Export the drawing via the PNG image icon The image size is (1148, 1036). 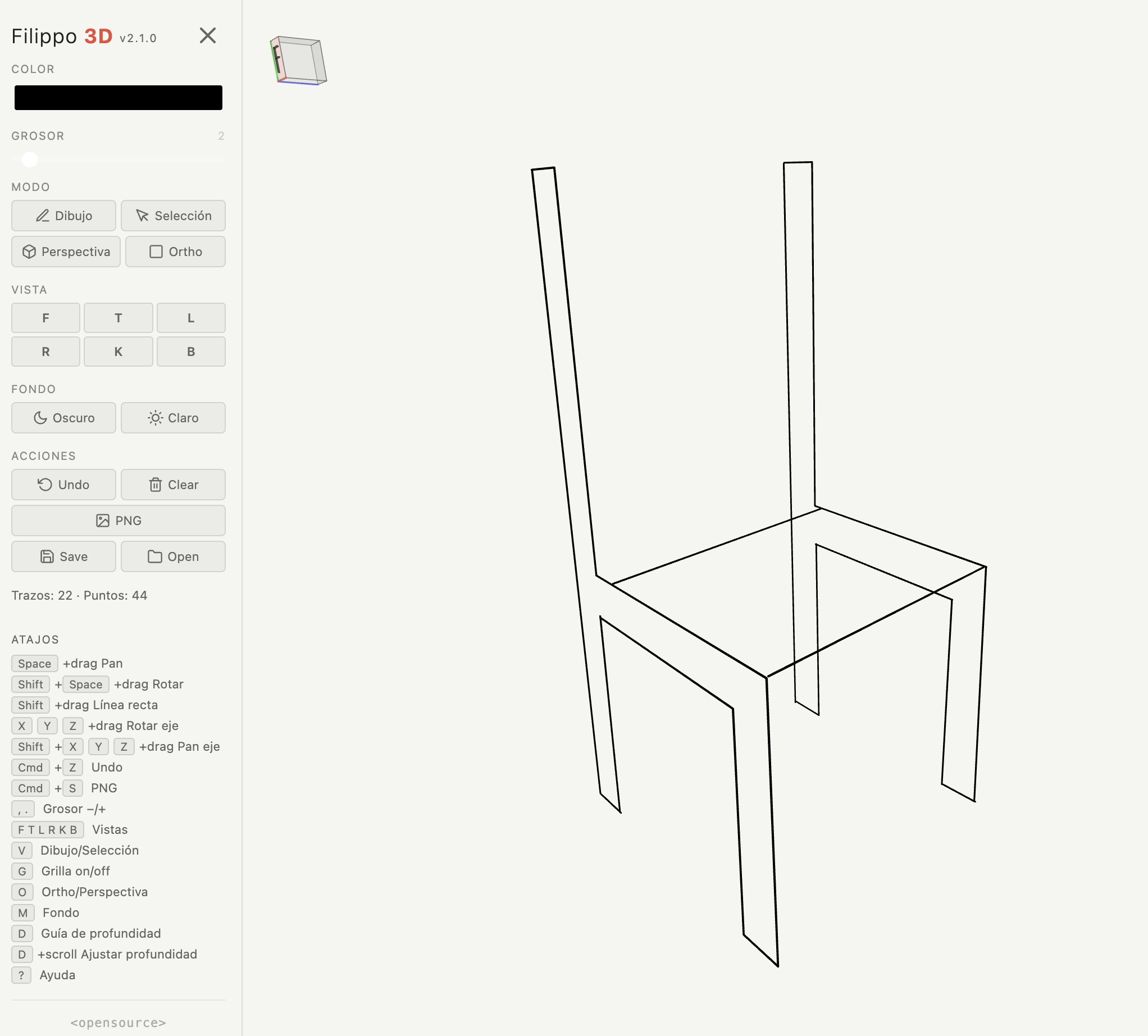(103, 521)
